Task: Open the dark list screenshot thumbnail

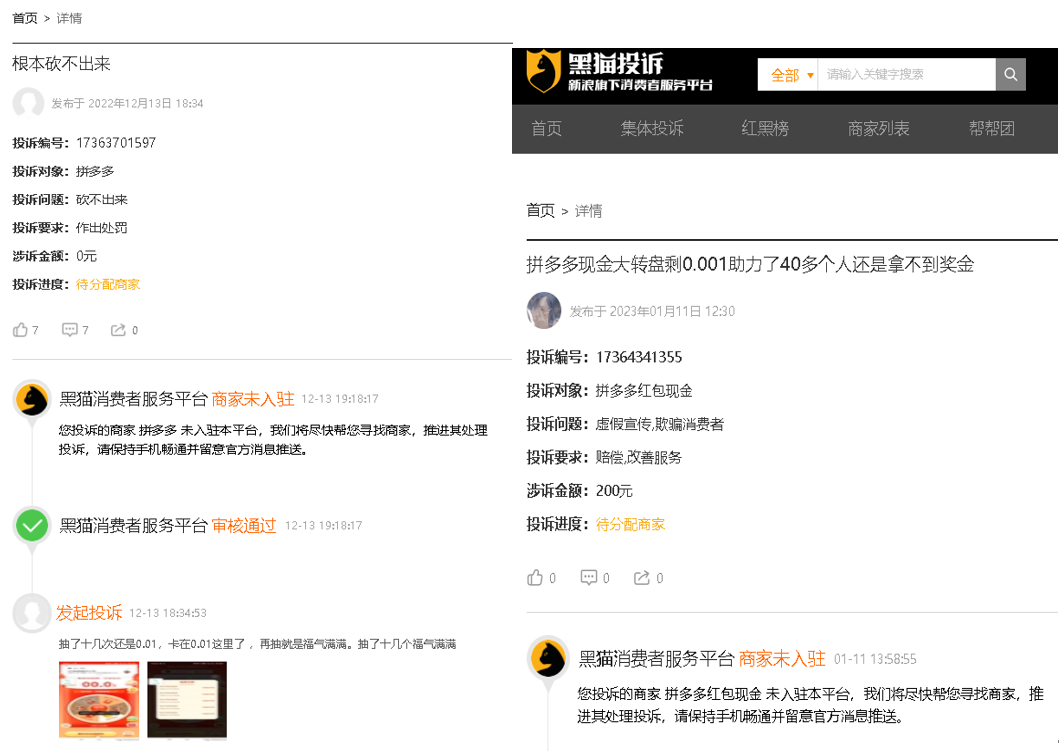Action: click(187, 700)
